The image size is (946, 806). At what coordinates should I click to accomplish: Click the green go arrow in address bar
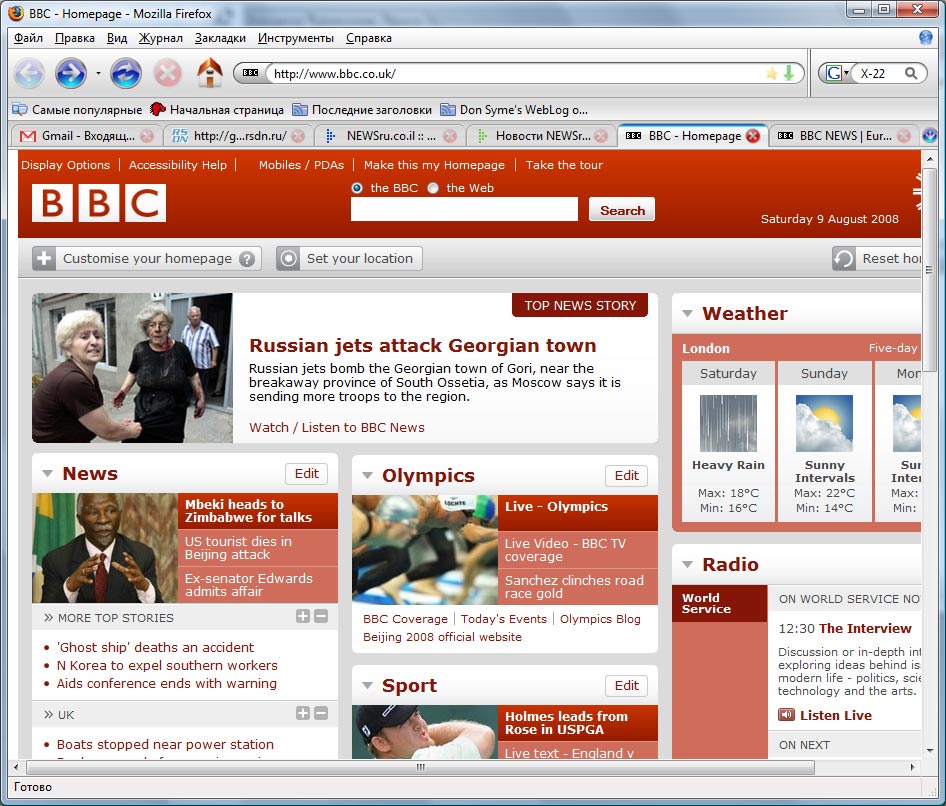[789, 74]
